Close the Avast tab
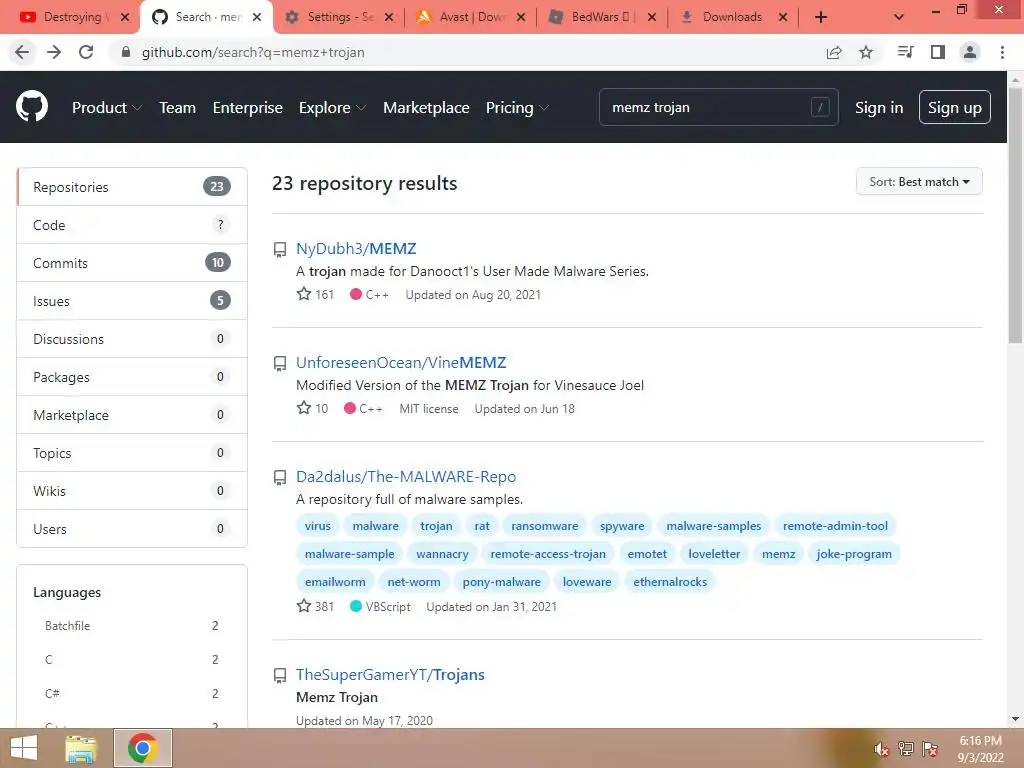 (520, 17)
